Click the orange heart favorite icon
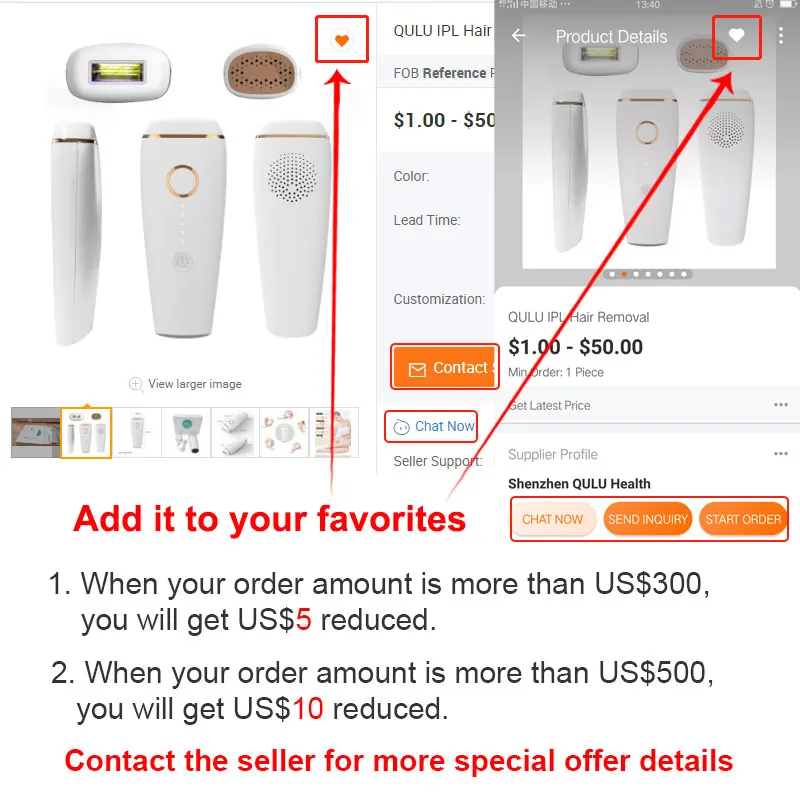The image size is (800, 800). tap(341, 39)
